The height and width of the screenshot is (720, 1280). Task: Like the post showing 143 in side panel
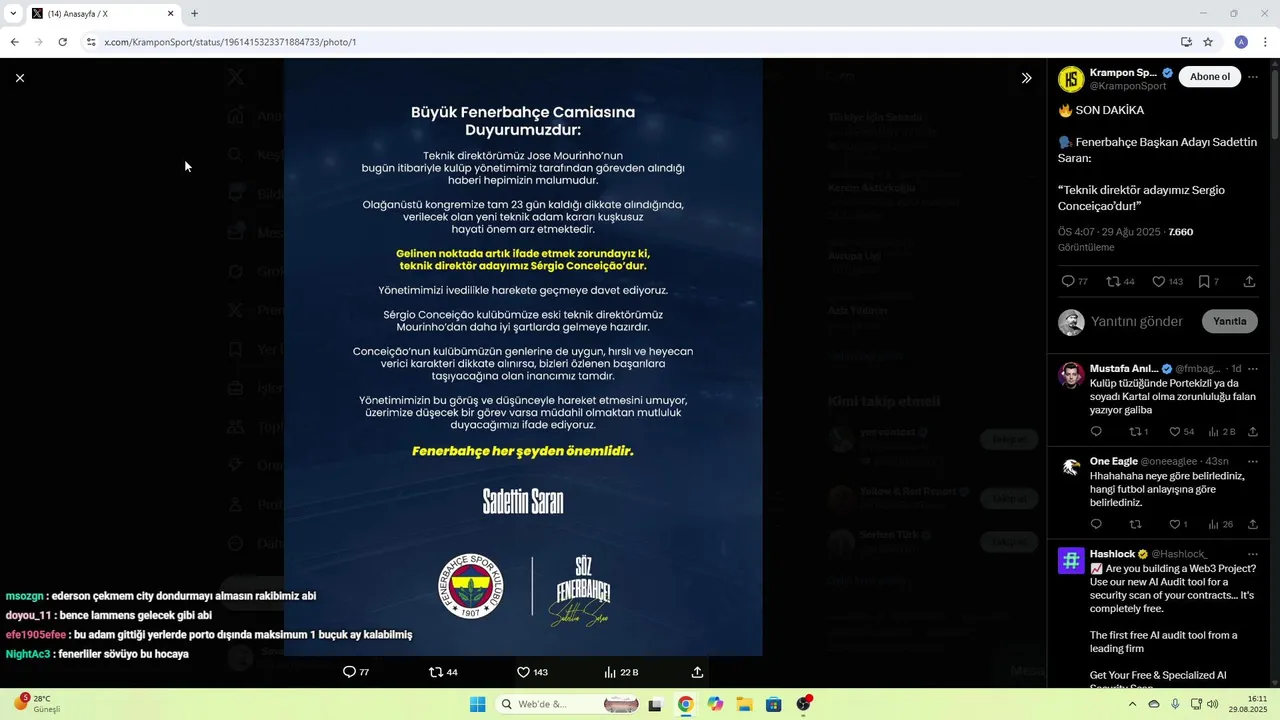pos(1167,282)
